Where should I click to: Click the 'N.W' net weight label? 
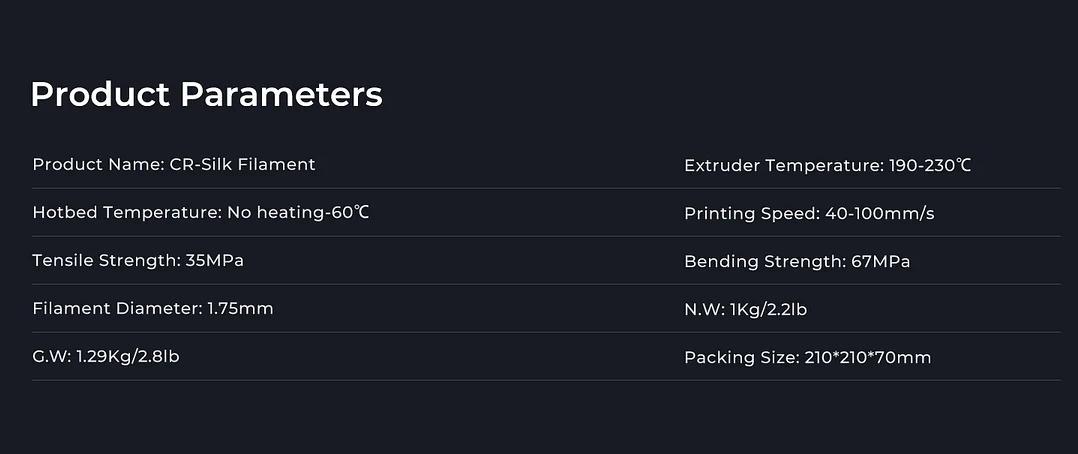coord(704,310)
